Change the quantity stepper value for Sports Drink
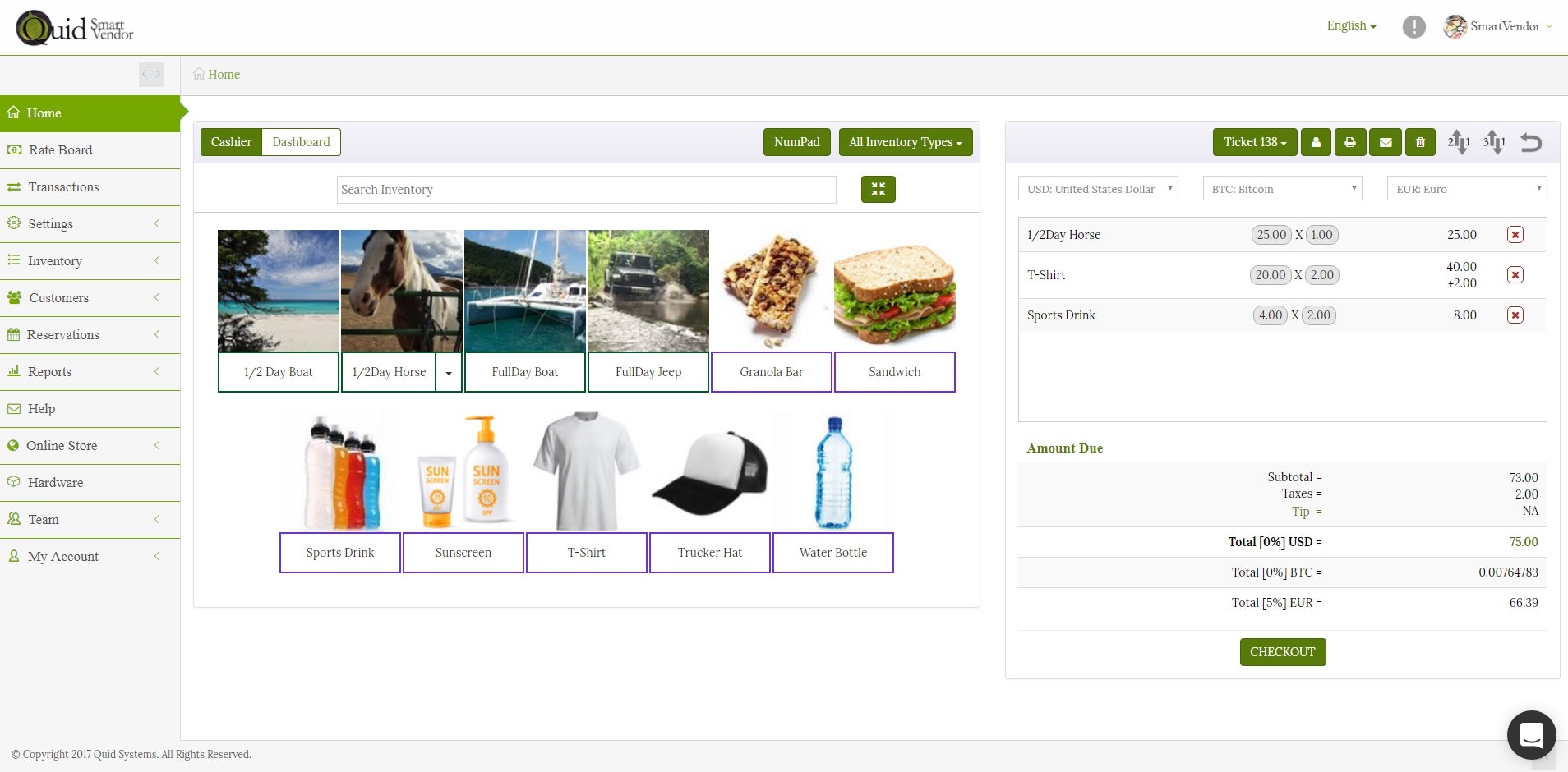1568x772 pixels. tap(1319, 315)
